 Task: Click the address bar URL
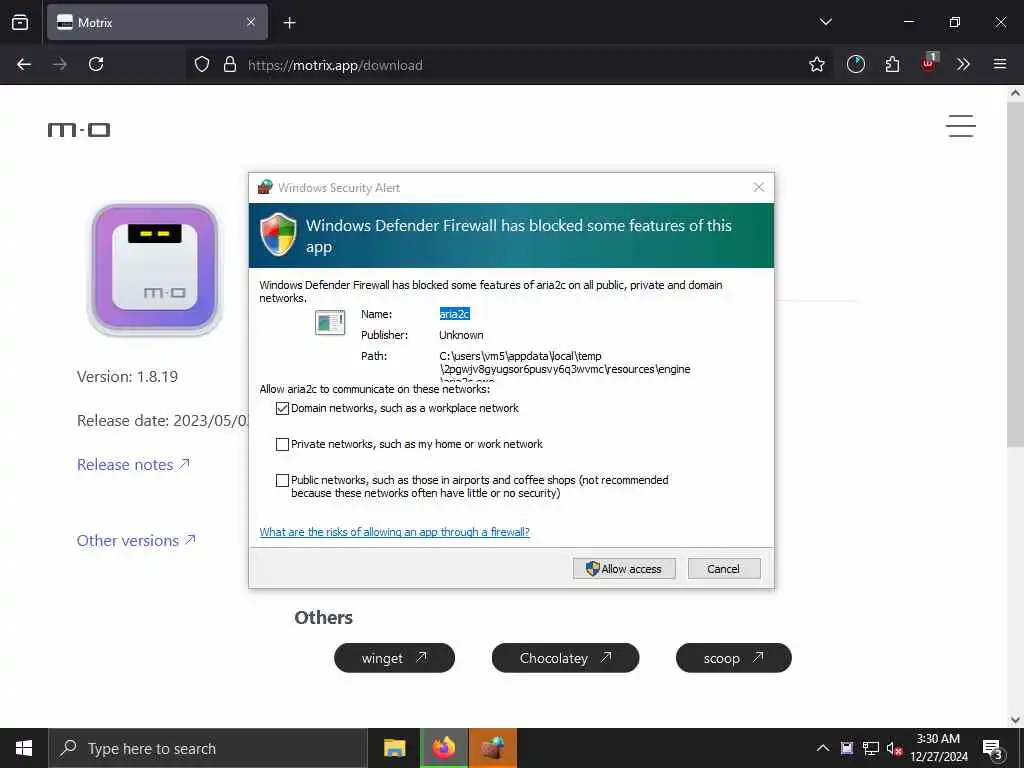pyautogui.click(x=335, y=65)
